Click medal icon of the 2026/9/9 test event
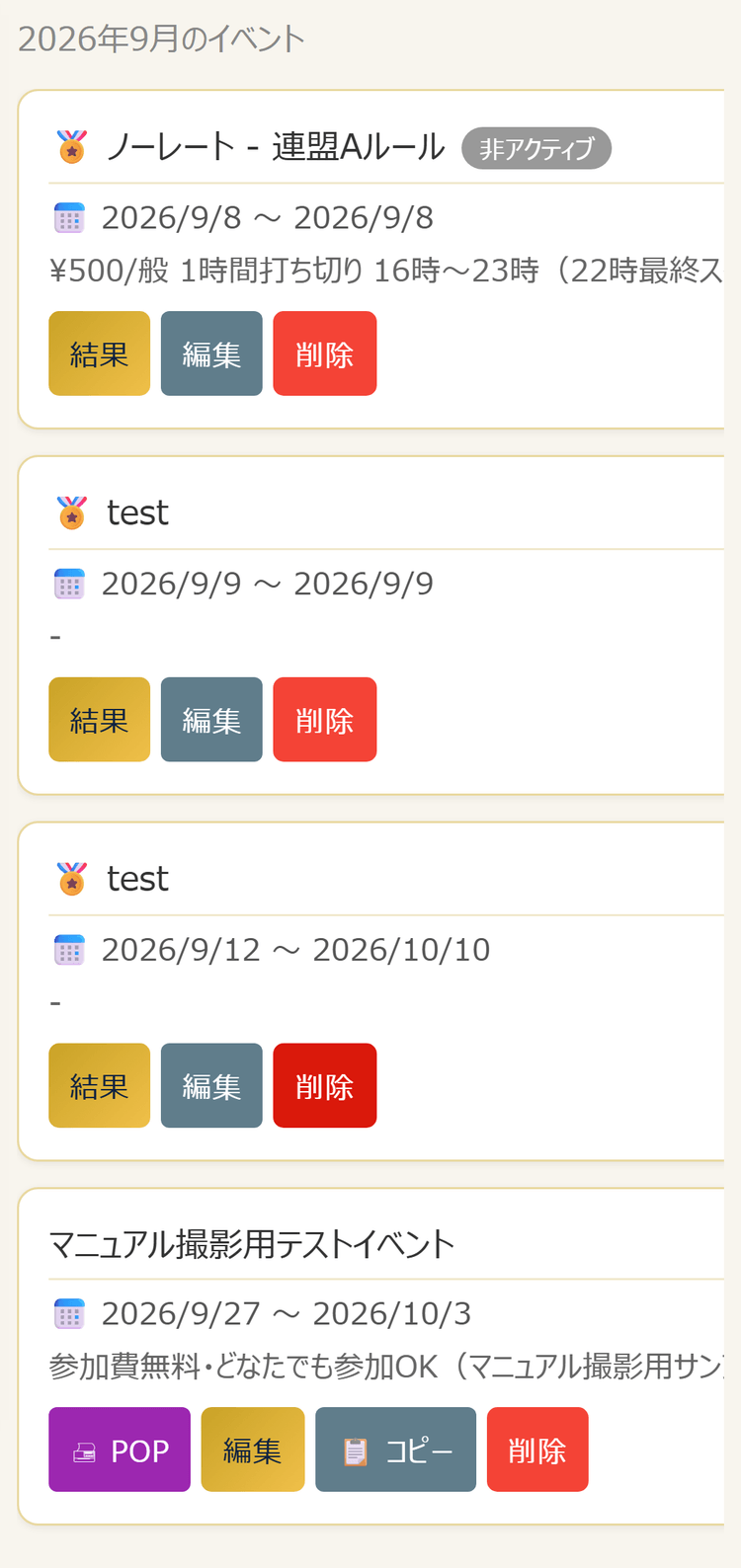This screenshot has width=741, height=1568. click(x=72, y=512)
